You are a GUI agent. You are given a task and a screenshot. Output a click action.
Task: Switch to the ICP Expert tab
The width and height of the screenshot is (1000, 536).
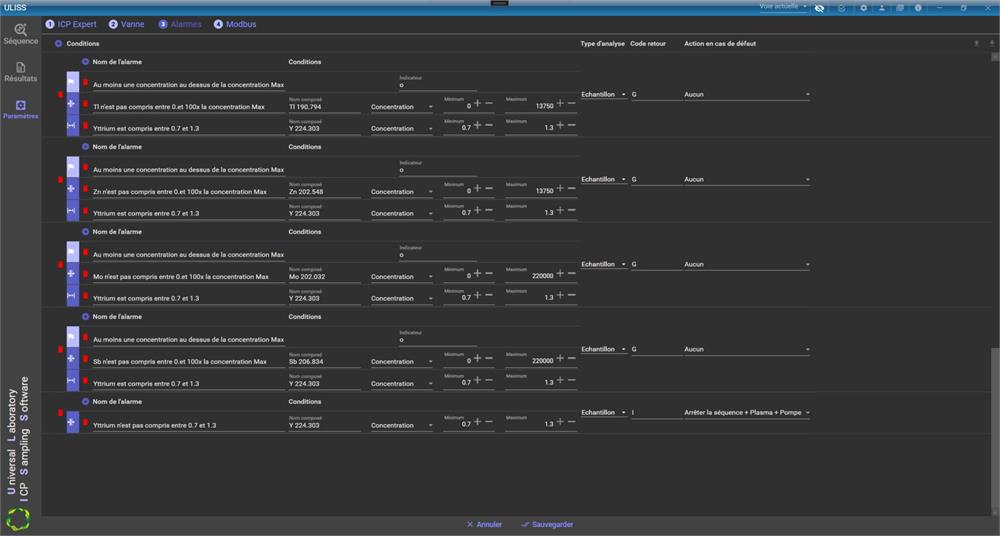(70, 24)
